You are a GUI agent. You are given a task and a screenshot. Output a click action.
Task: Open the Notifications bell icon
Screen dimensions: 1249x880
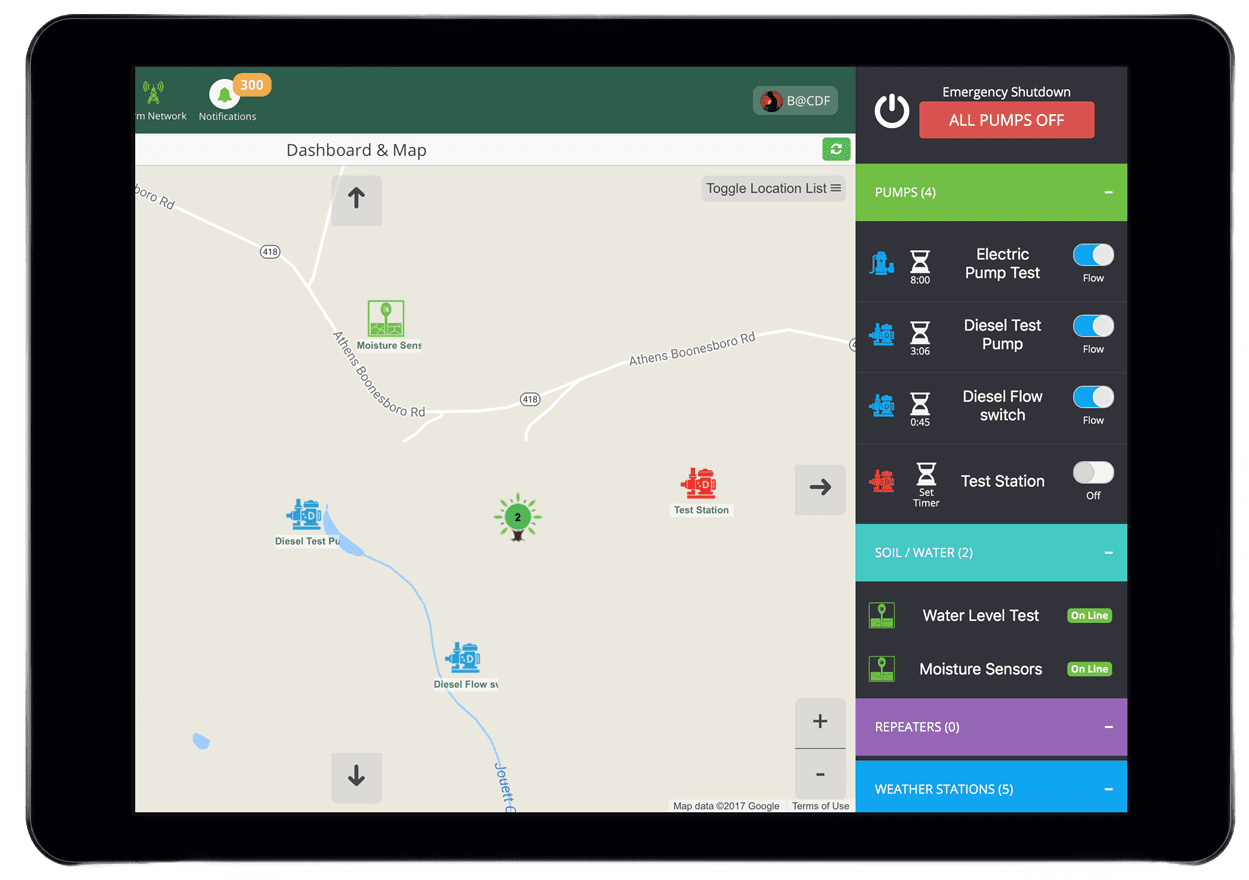coord(224,95)
